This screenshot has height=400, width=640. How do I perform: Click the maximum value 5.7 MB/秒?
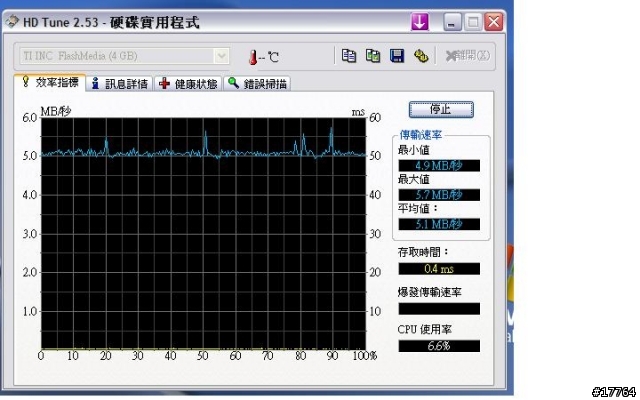point(439,195)
